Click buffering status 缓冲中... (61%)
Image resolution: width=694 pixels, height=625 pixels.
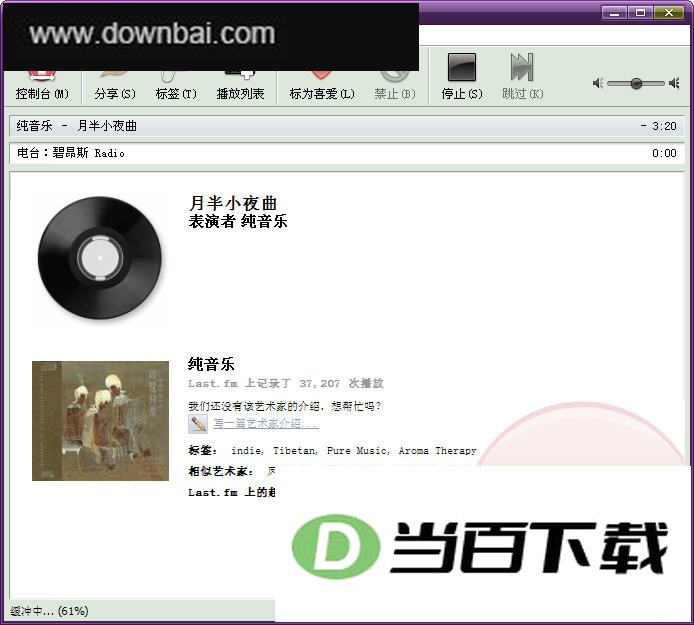click(x=49, y=611)
